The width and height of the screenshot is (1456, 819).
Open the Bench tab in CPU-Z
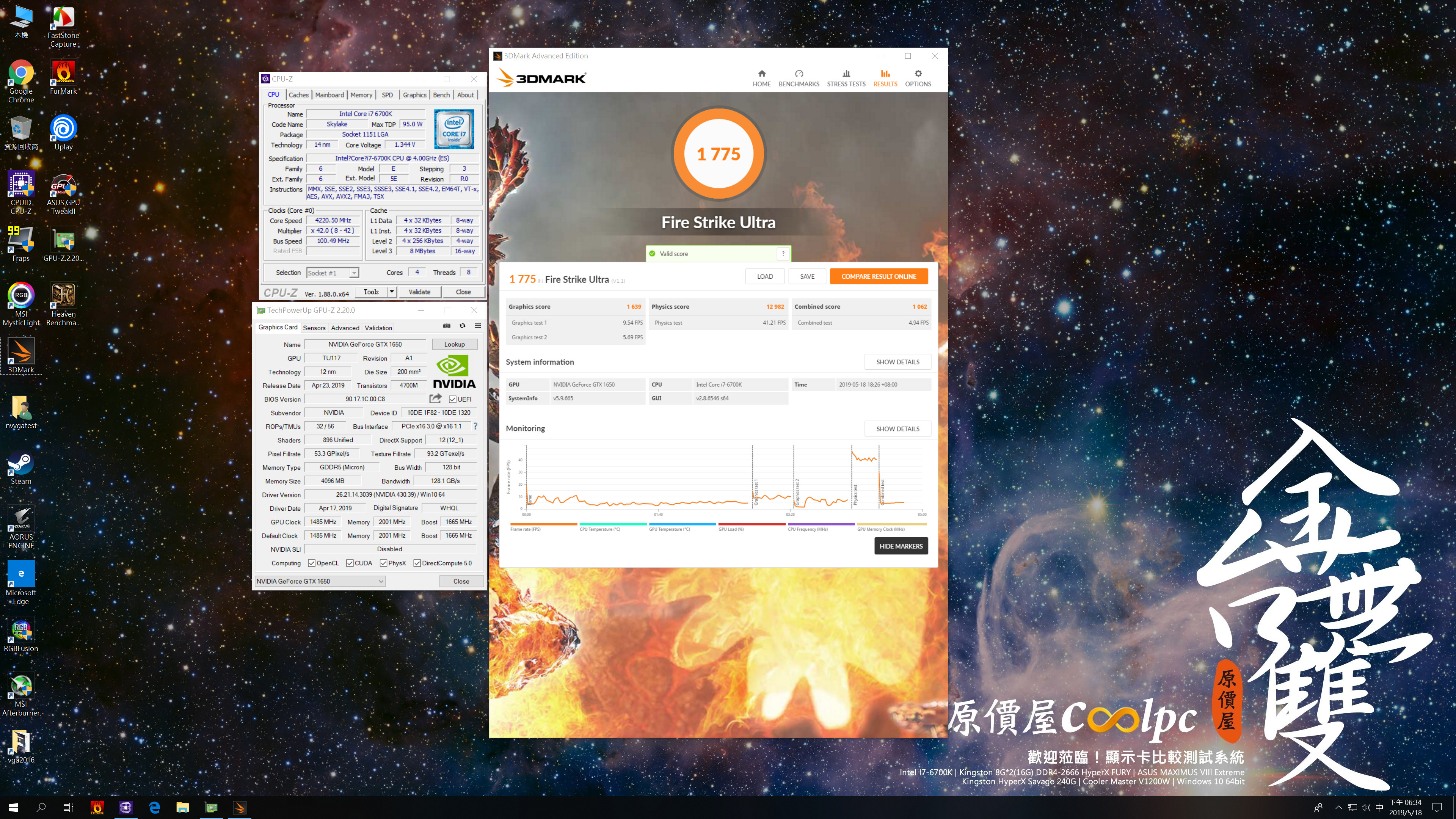441,95
